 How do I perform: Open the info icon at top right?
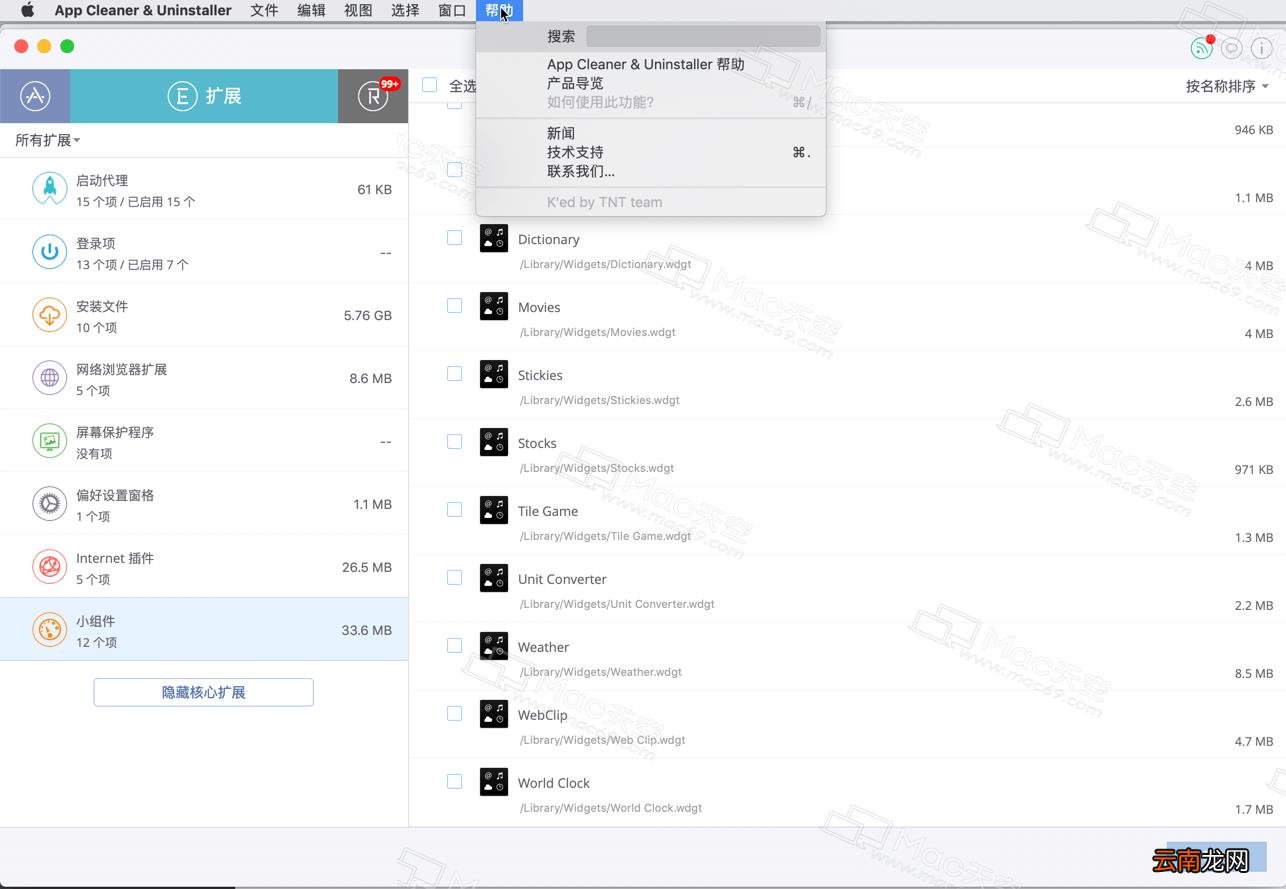(x=1260, y=47)
